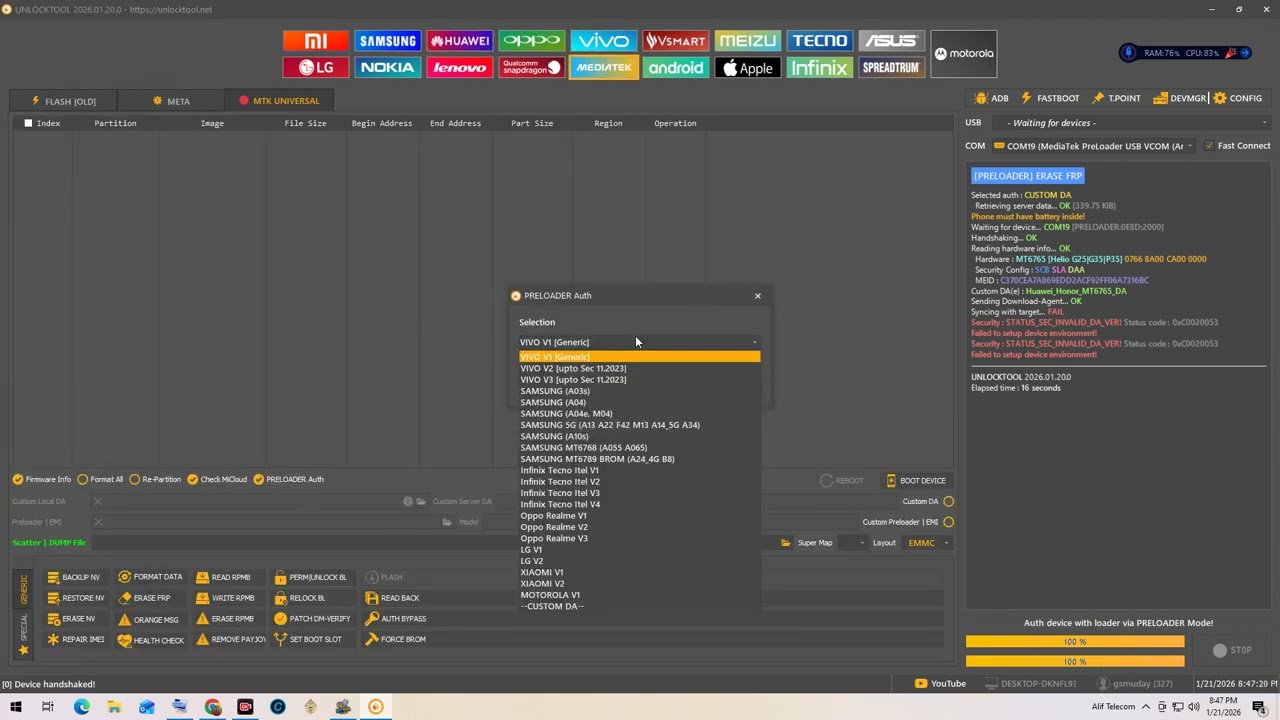Viewport: 1280px width, 720px height.
Task: Close the PRELOADER Auth dialog
Action: 757,296
